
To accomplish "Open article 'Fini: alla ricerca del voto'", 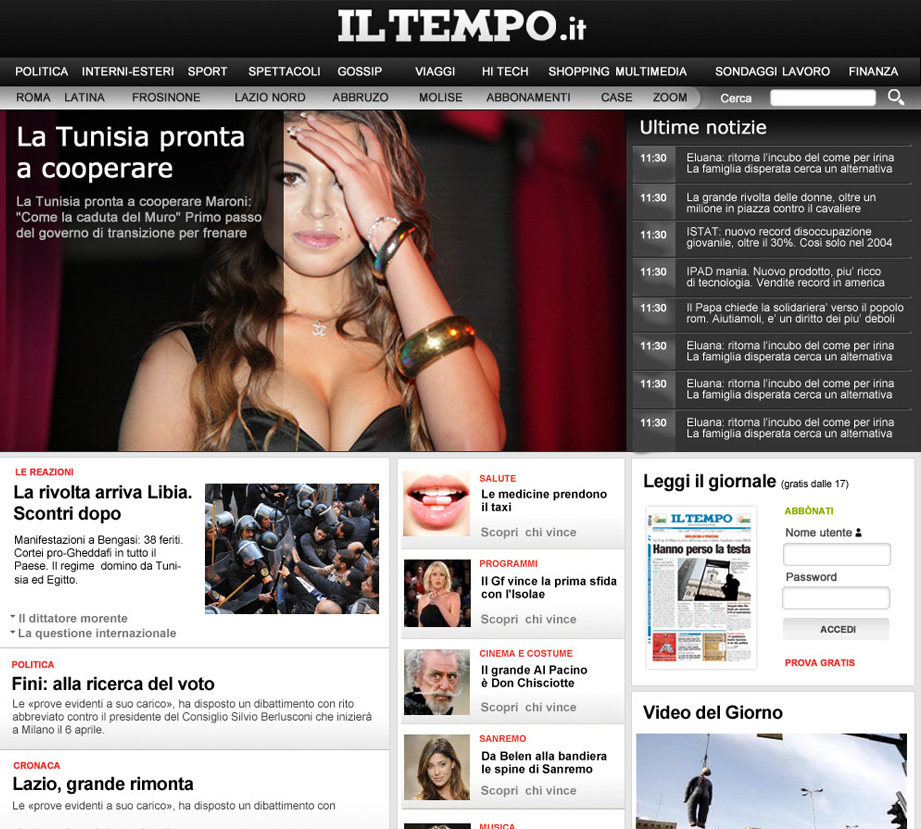I will 113,684.
